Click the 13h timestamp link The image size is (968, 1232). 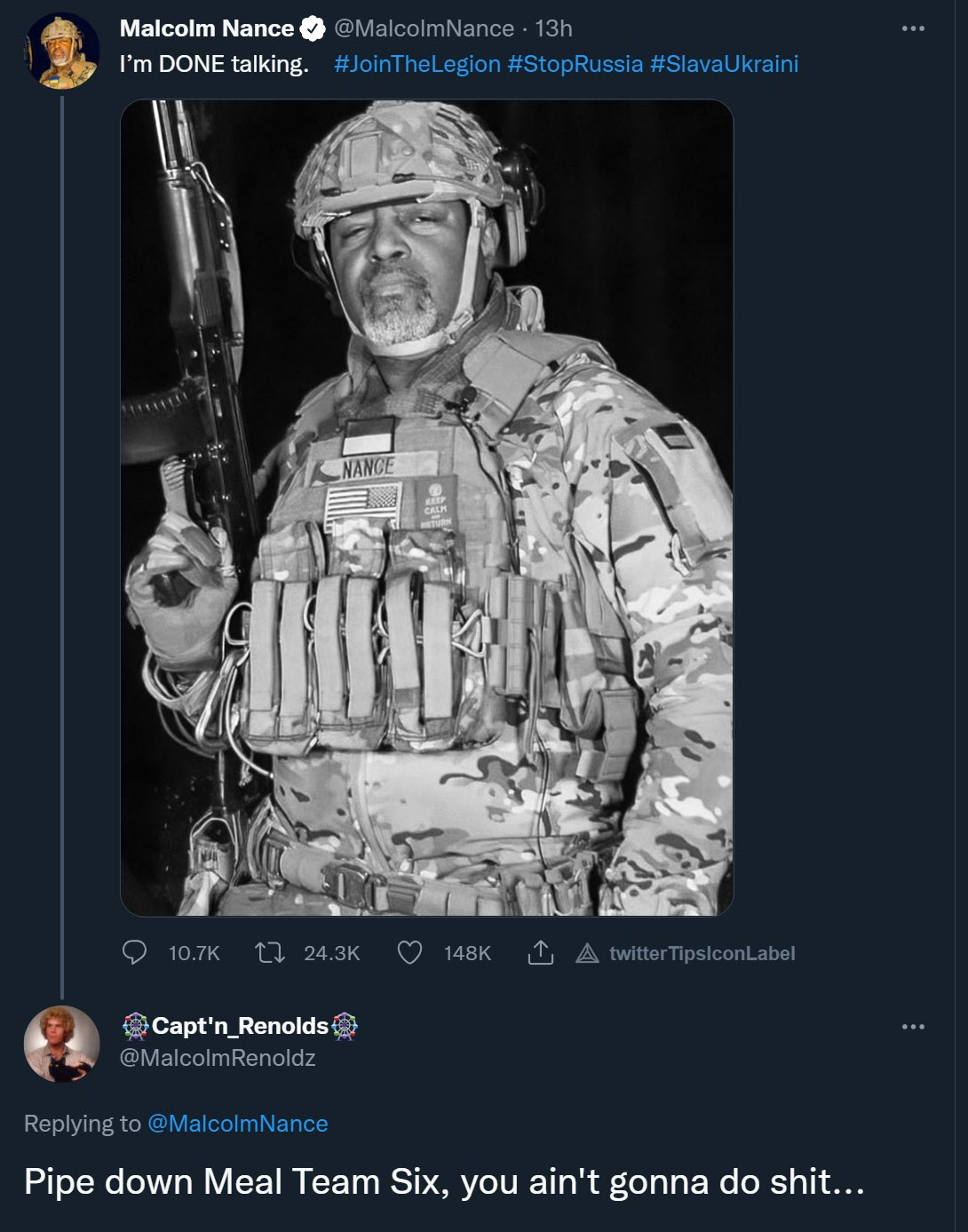click(x=553, y=28)
